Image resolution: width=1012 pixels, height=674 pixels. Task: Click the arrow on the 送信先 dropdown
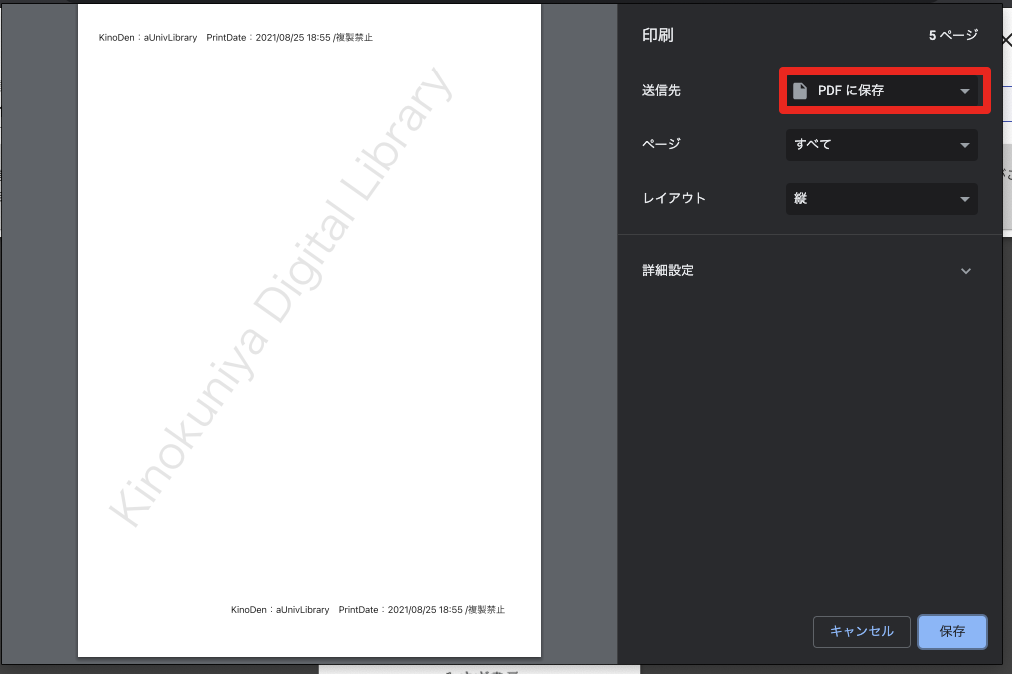pos(964,91)
